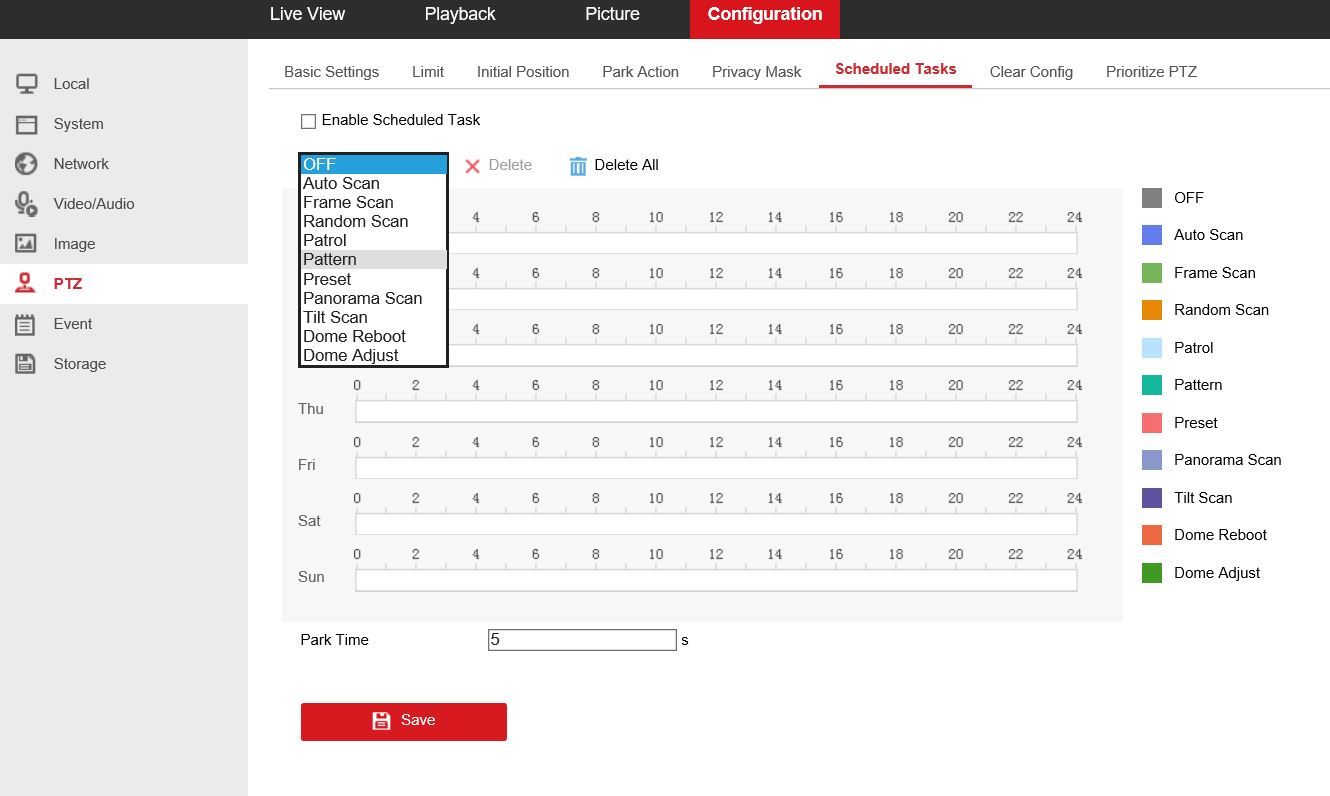Image resolution: width=1330 pixels, height=796 pixels.
Task: Click the orange Random Scan legend swatch
Action: tap(1152, 310)
